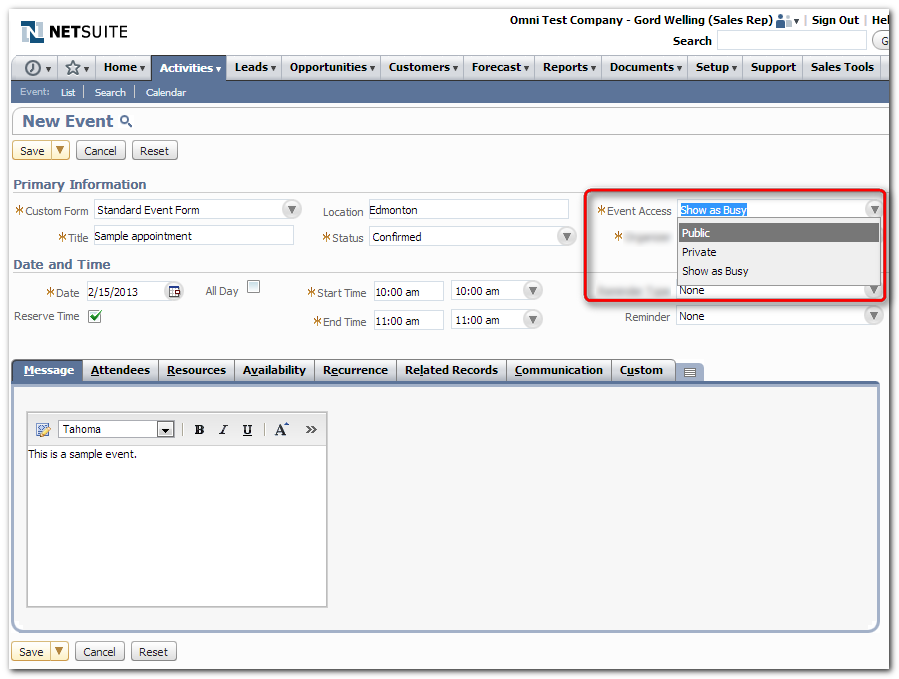This screenshot has height=679, width=899.
Task: Uncheck the Reserve Time checkbox
Action: click(95, 316)
